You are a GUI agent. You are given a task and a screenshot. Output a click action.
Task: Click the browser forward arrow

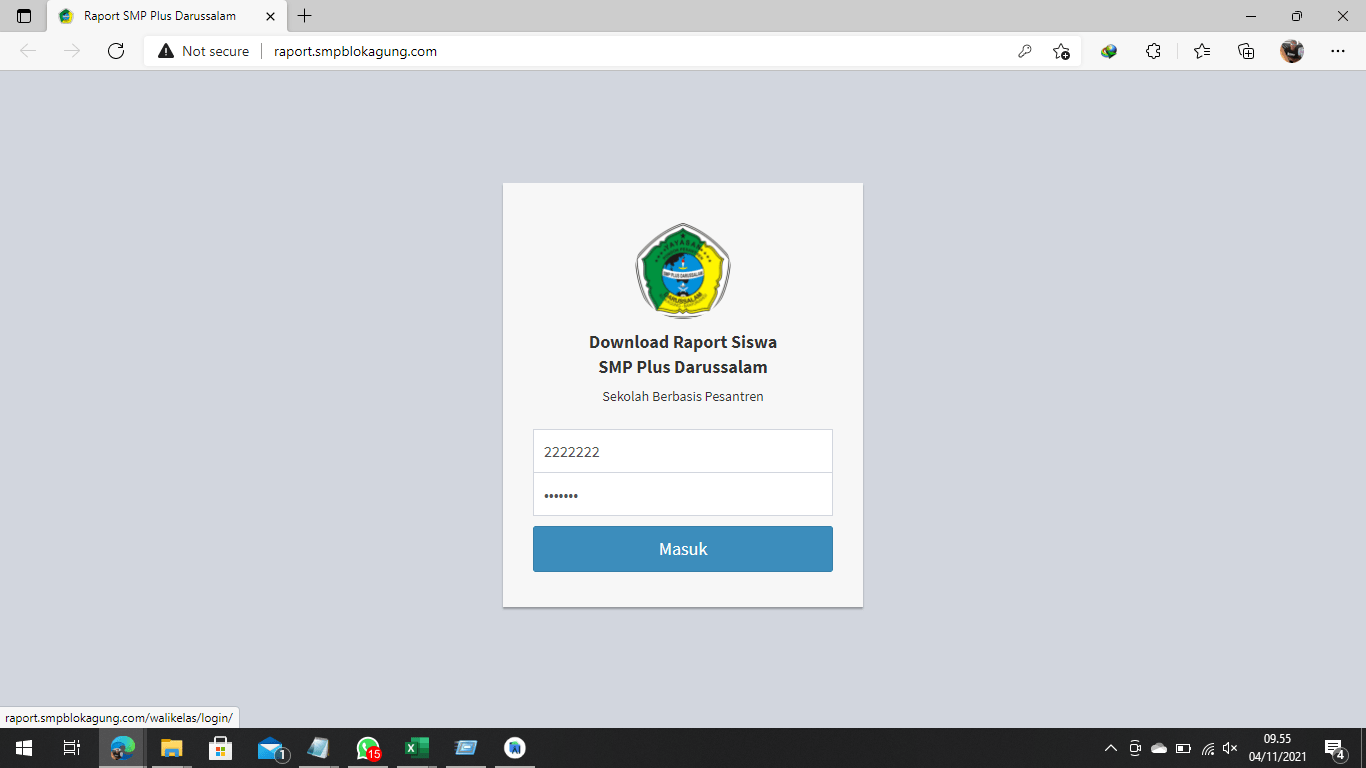pyautogui.click(x=72, y=51)
